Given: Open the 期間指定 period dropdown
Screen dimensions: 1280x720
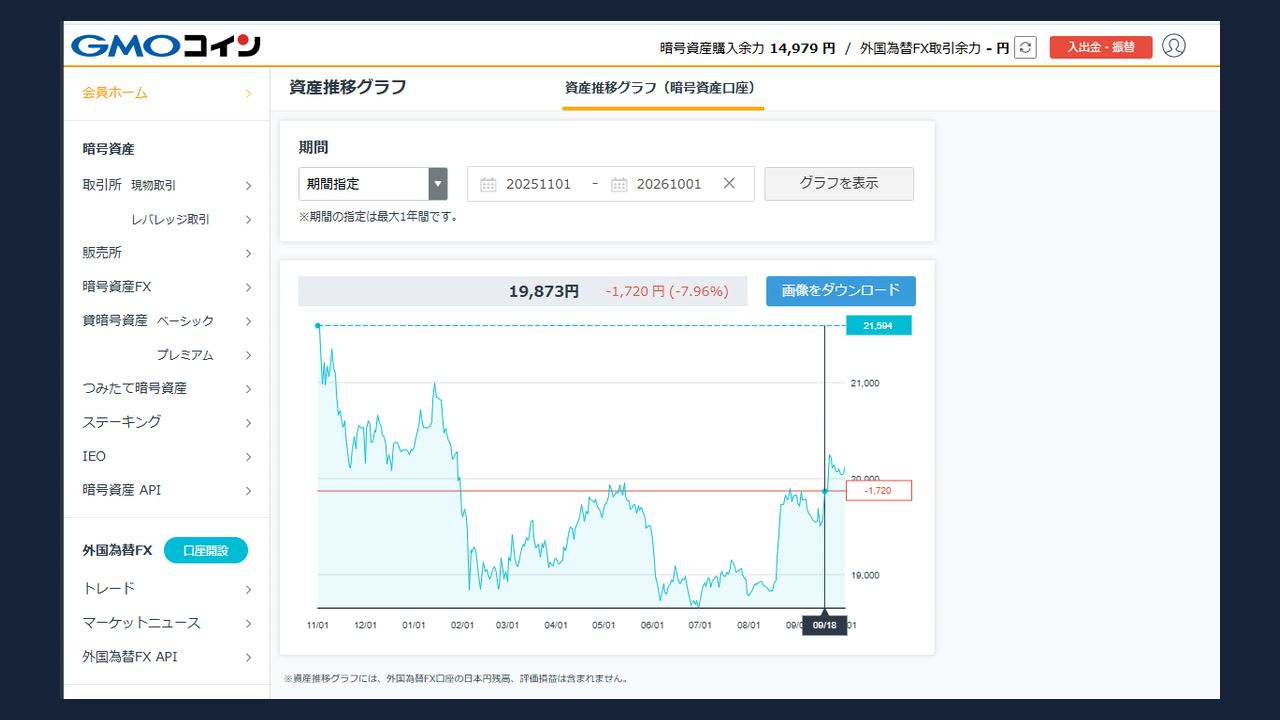Looking at the screenshot, I should tap(373, 184).
